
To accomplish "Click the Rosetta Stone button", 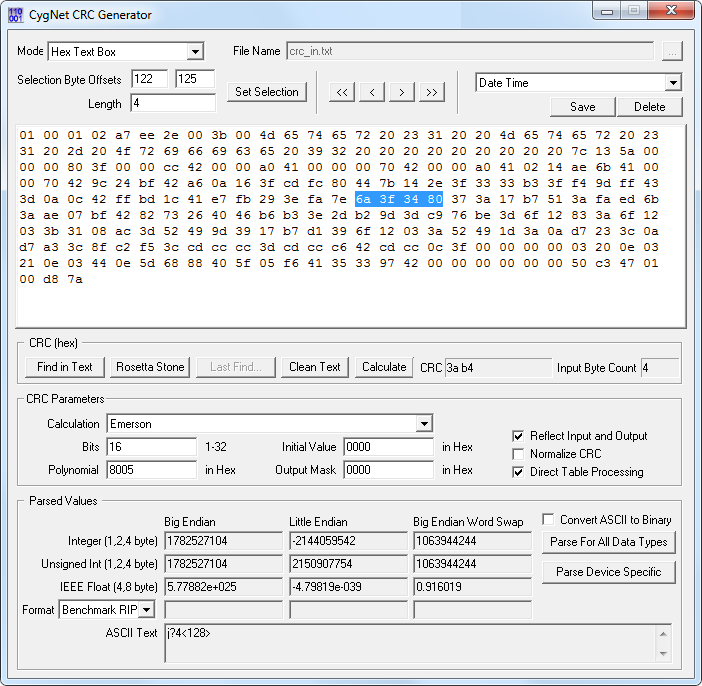I will [x=150, y=367].
